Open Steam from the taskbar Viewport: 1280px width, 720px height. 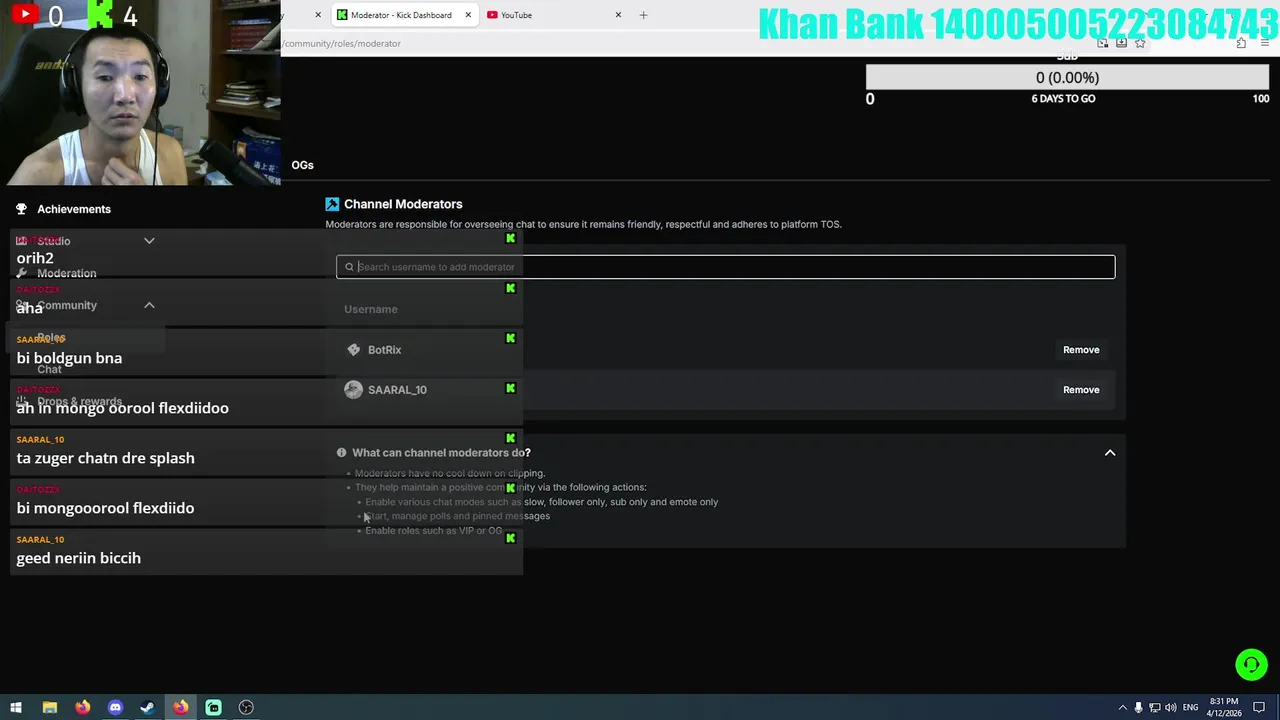[x=147, y=707]
